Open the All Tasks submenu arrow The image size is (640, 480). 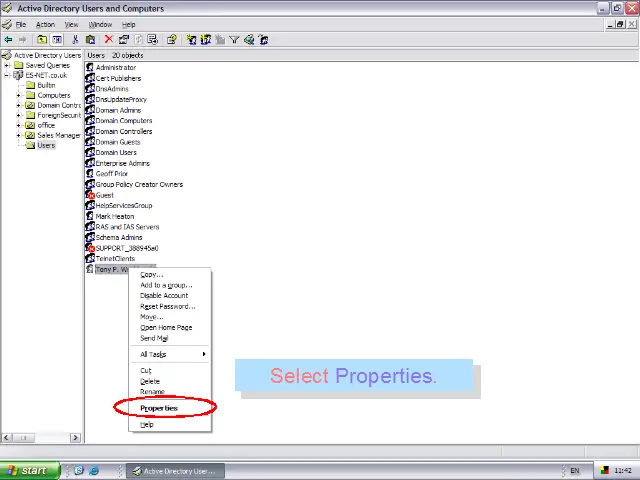[204, 354]
